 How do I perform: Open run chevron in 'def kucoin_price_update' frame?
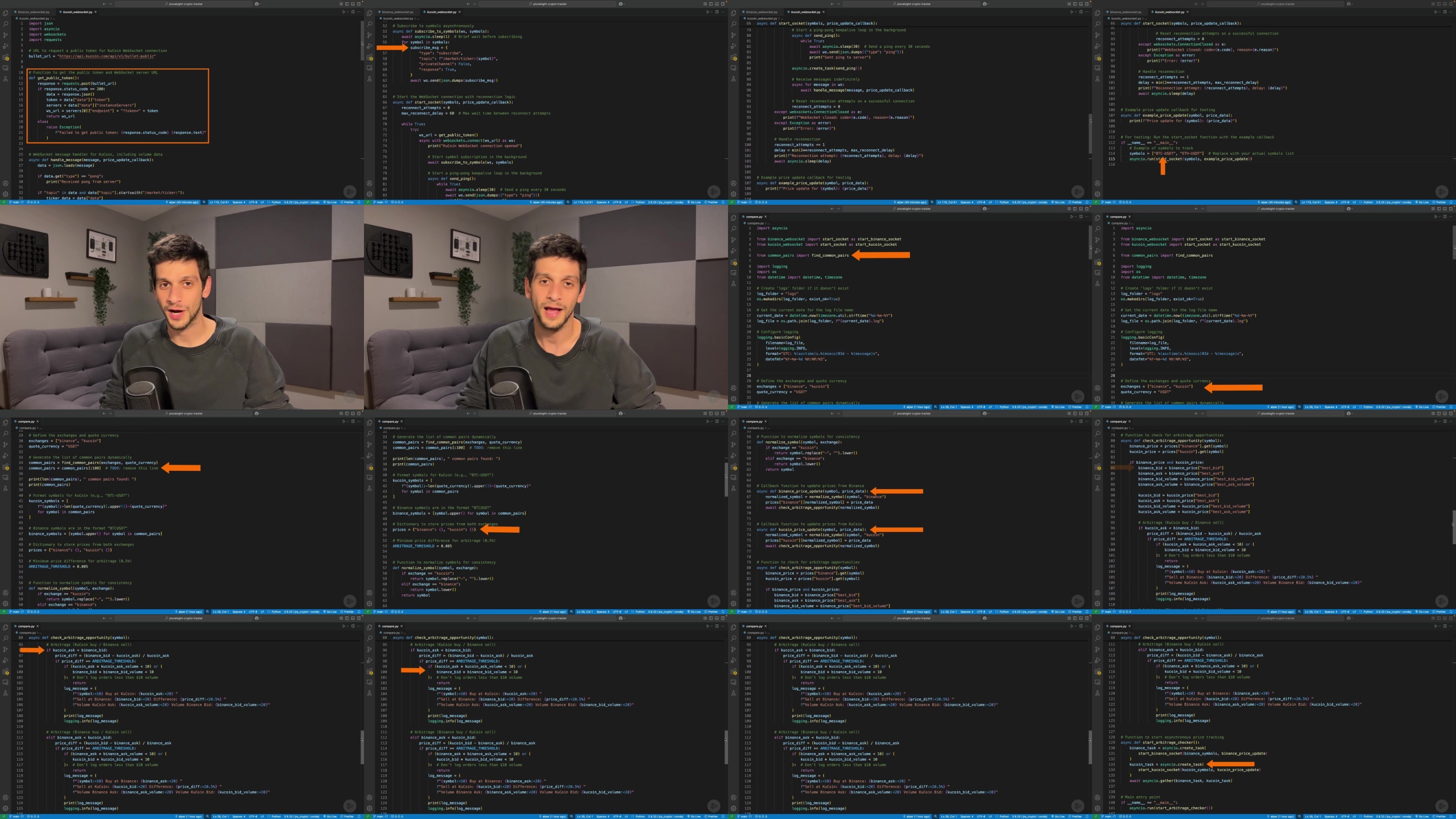click(1076, 421)
